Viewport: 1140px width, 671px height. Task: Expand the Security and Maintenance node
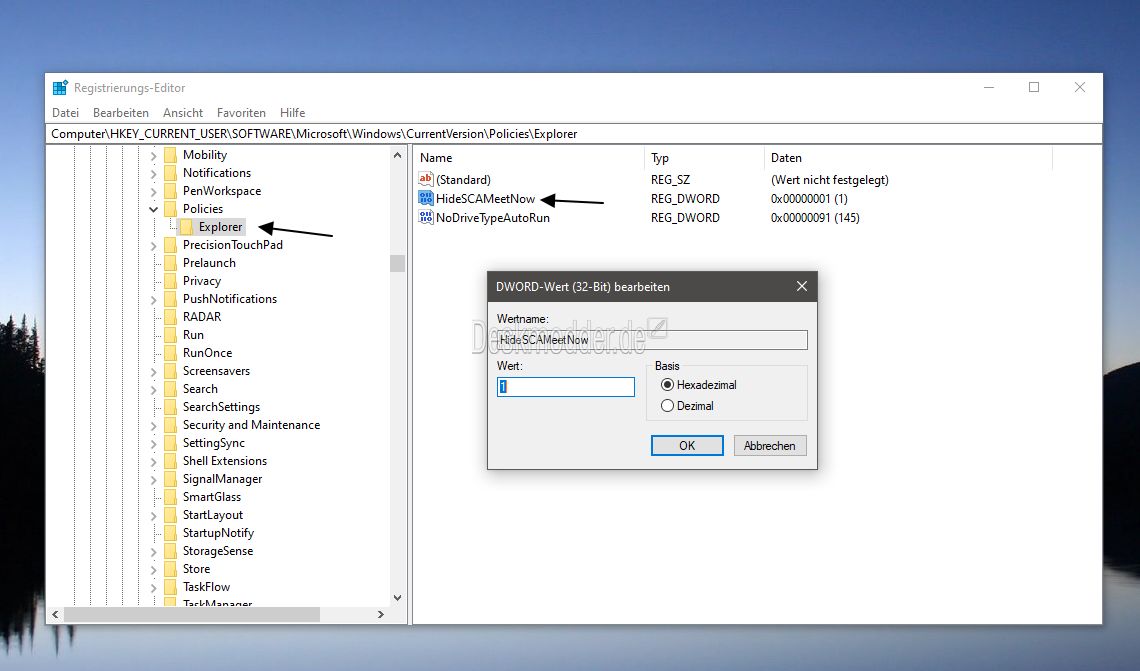(153, 425)
